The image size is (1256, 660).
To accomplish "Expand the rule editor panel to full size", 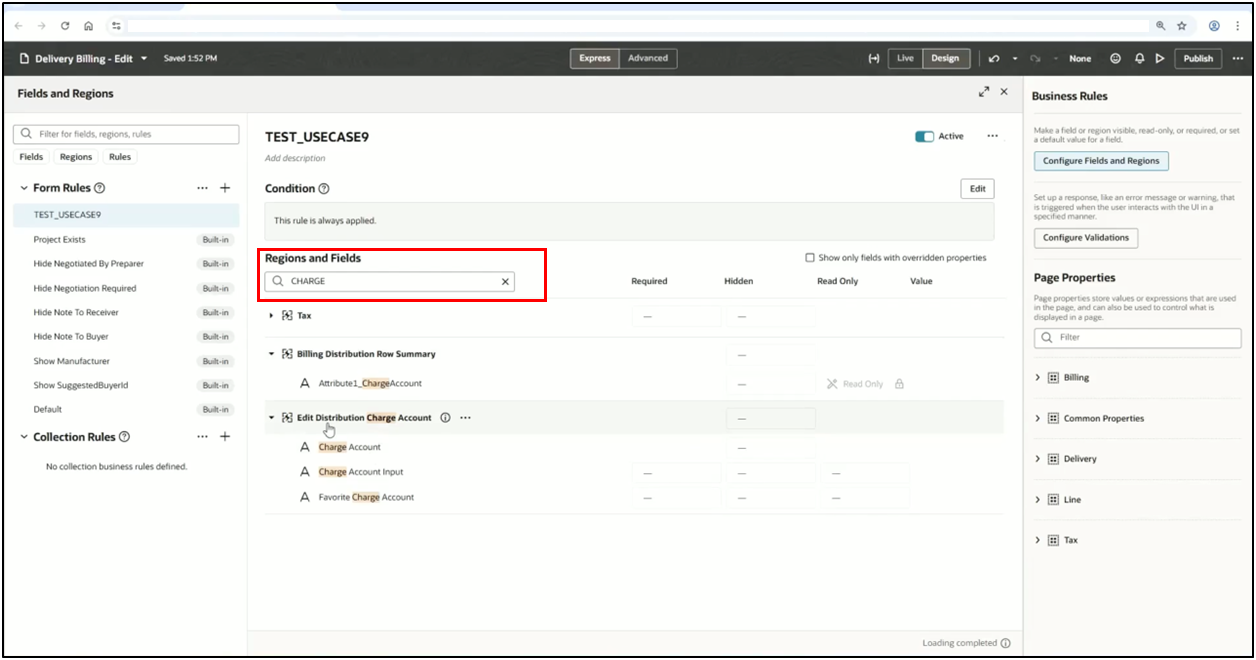I will pyautogui.click(x=984, y=92).
